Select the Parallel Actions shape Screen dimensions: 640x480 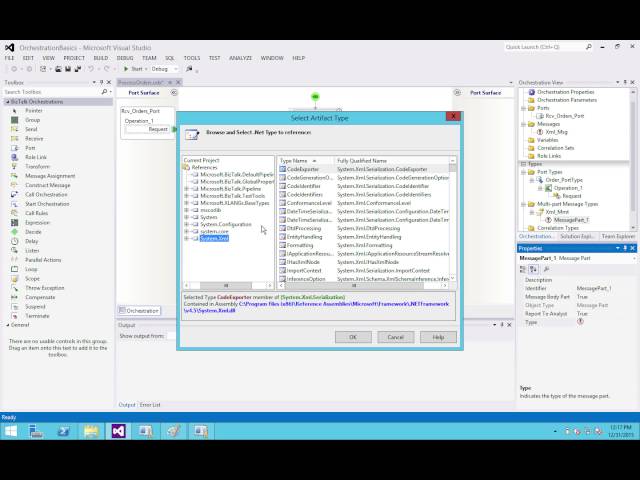43,260
